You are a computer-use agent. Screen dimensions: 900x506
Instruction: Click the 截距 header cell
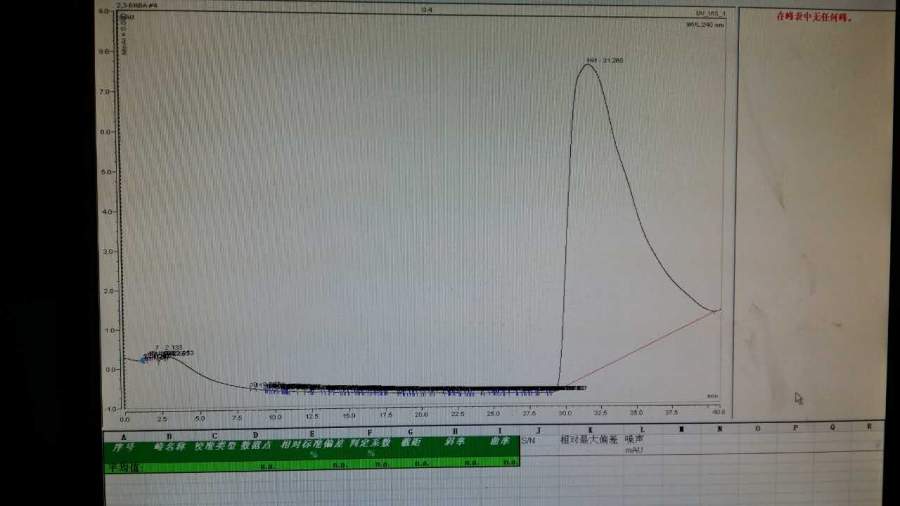coord(411,442)
